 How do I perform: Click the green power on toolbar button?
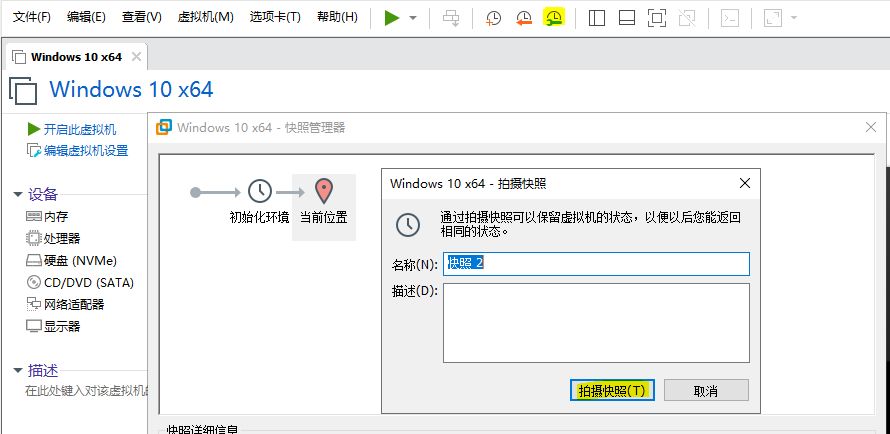coord(392,18)
